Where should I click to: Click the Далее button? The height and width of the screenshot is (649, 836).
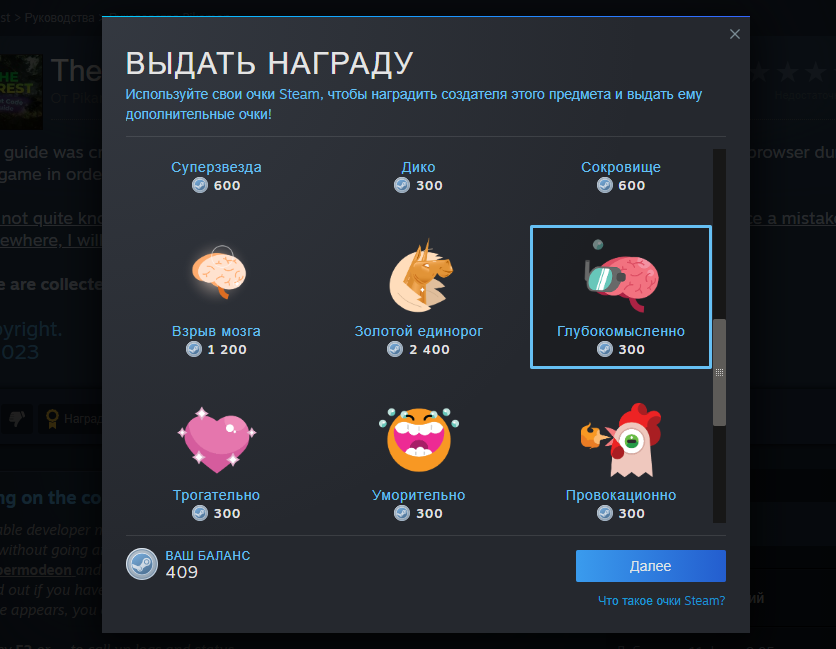point(650,566)
